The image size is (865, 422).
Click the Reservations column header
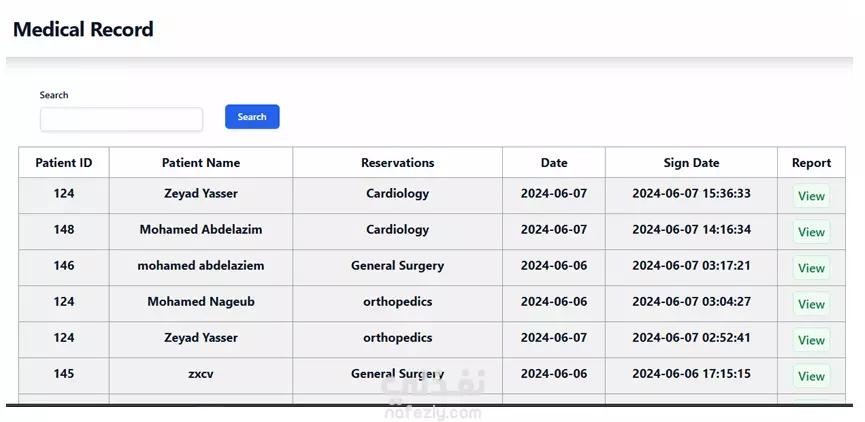397,163
